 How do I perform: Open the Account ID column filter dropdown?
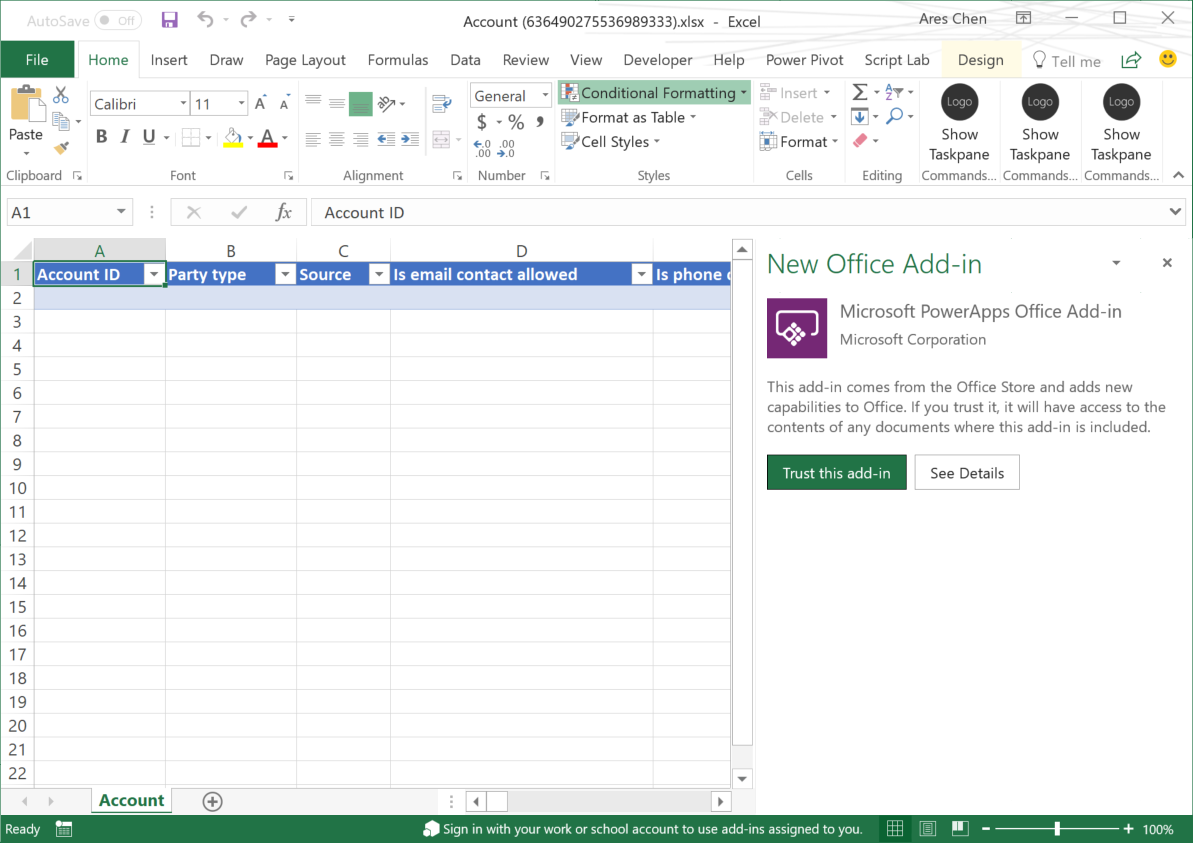pyautogui.click(x=154, y=275)
